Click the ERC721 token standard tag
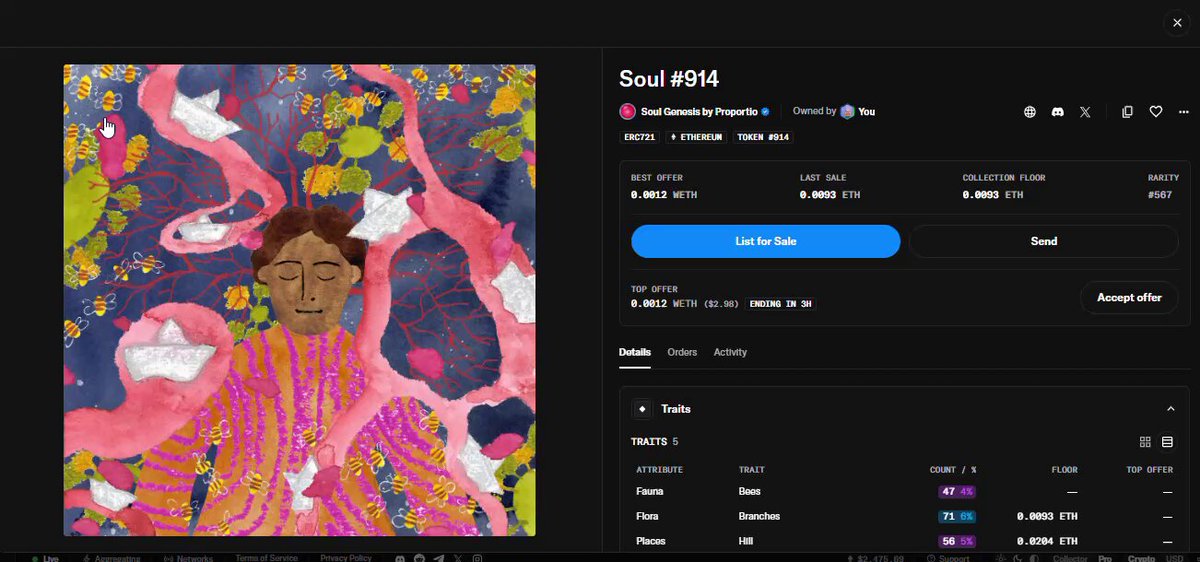 (x=639, y=137)
